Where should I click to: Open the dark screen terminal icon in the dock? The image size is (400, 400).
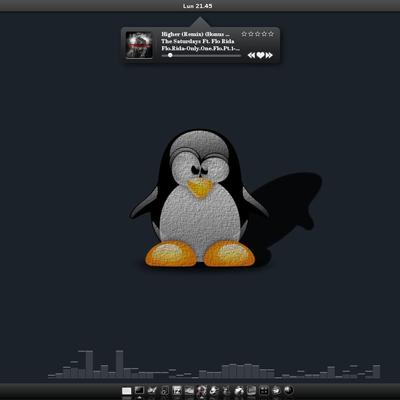(139, 391)
